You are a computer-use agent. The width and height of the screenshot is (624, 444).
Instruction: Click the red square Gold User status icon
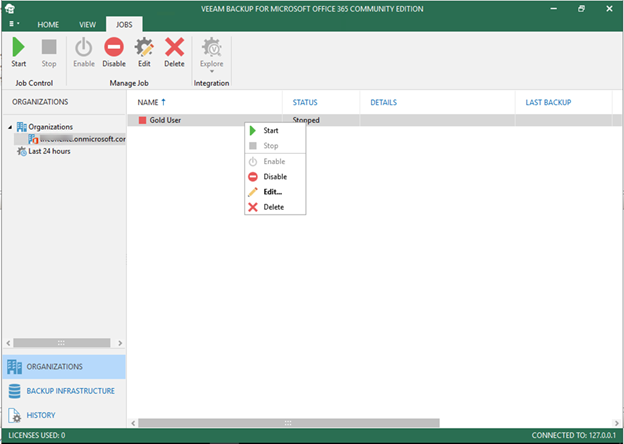point(142,120)
